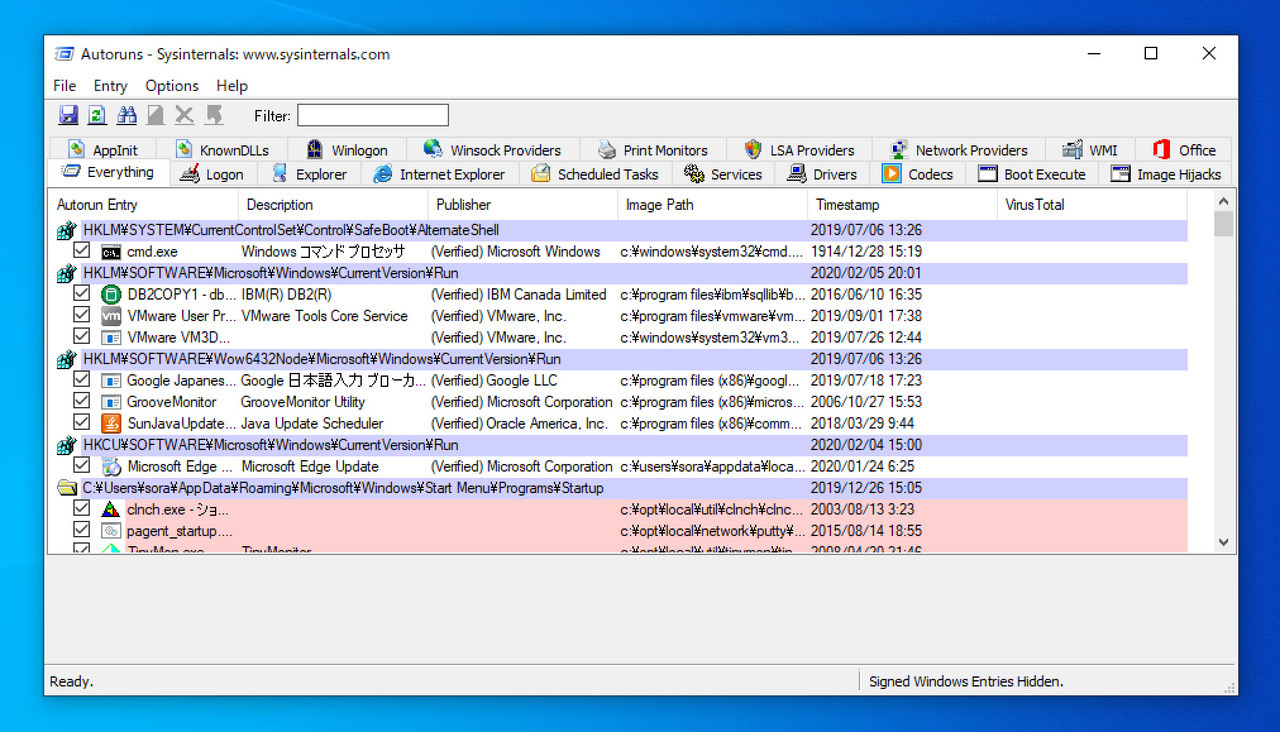Screen dimensions: 1280x732
Task: Select the HKLM Wow6432Node Run registry row
Action: coord(322,359)
